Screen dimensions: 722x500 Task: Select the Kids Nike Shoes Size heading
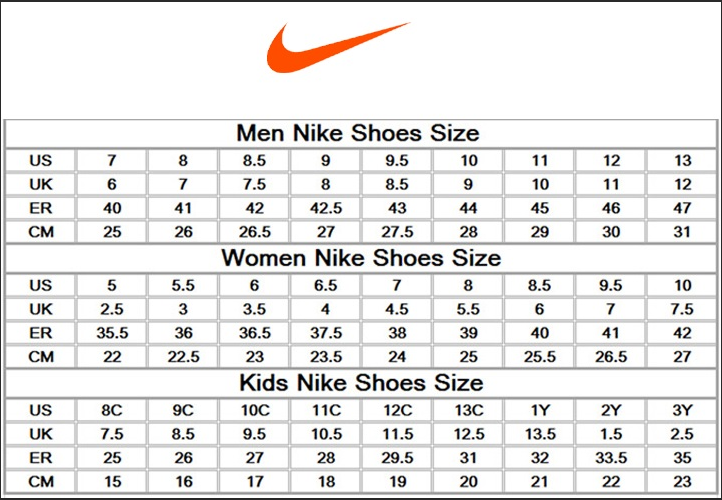click(x=360, y=383)
